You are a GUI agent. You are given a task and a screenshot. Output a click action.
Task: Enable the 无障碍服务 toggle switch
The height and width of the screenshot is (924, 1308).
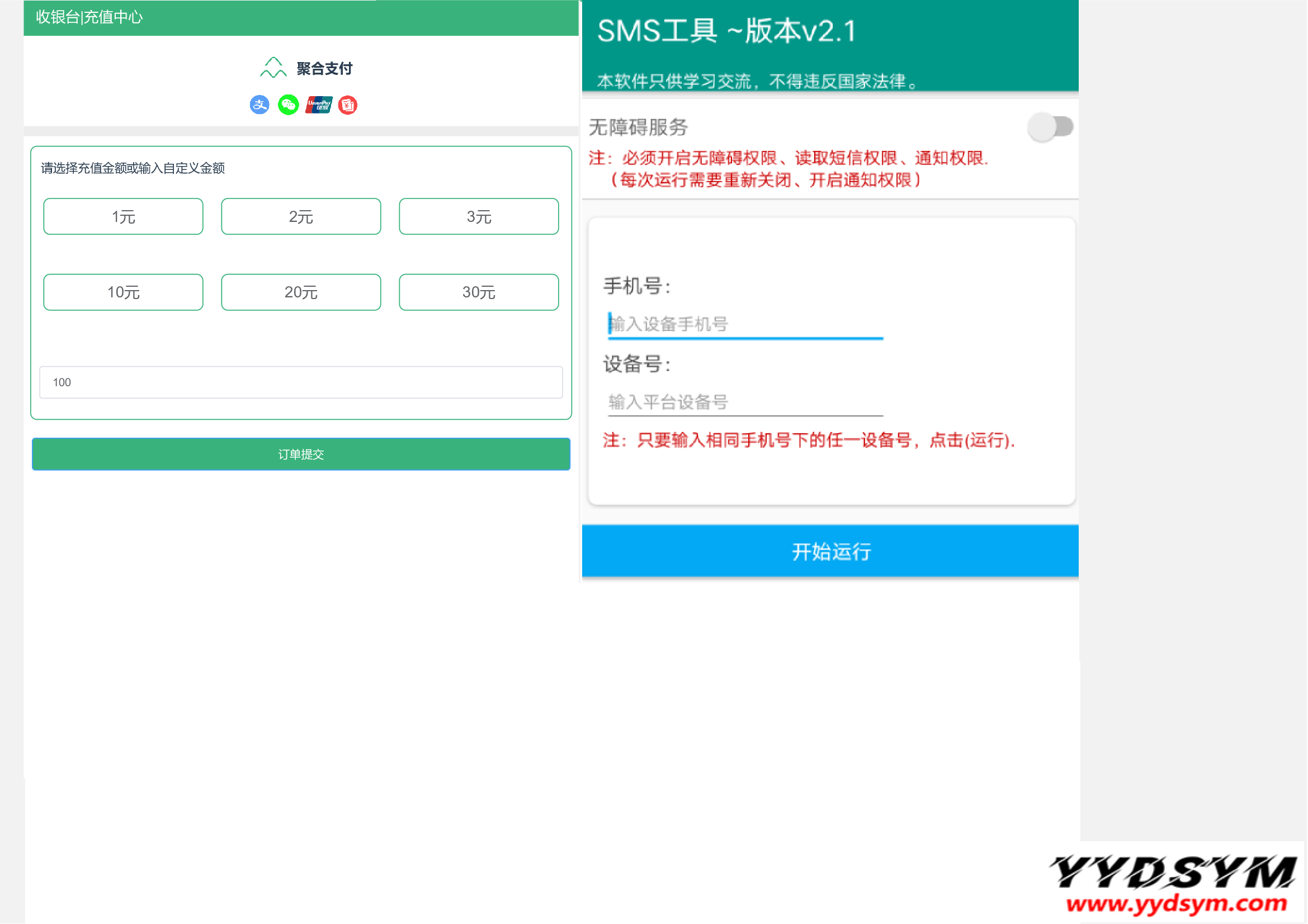(x=1050, y=126)
